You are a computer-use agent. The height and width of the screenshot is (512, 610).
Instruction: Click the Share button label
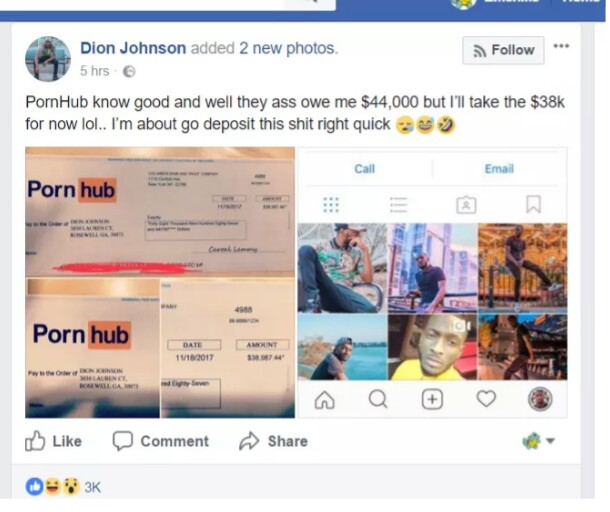[288, 441]
